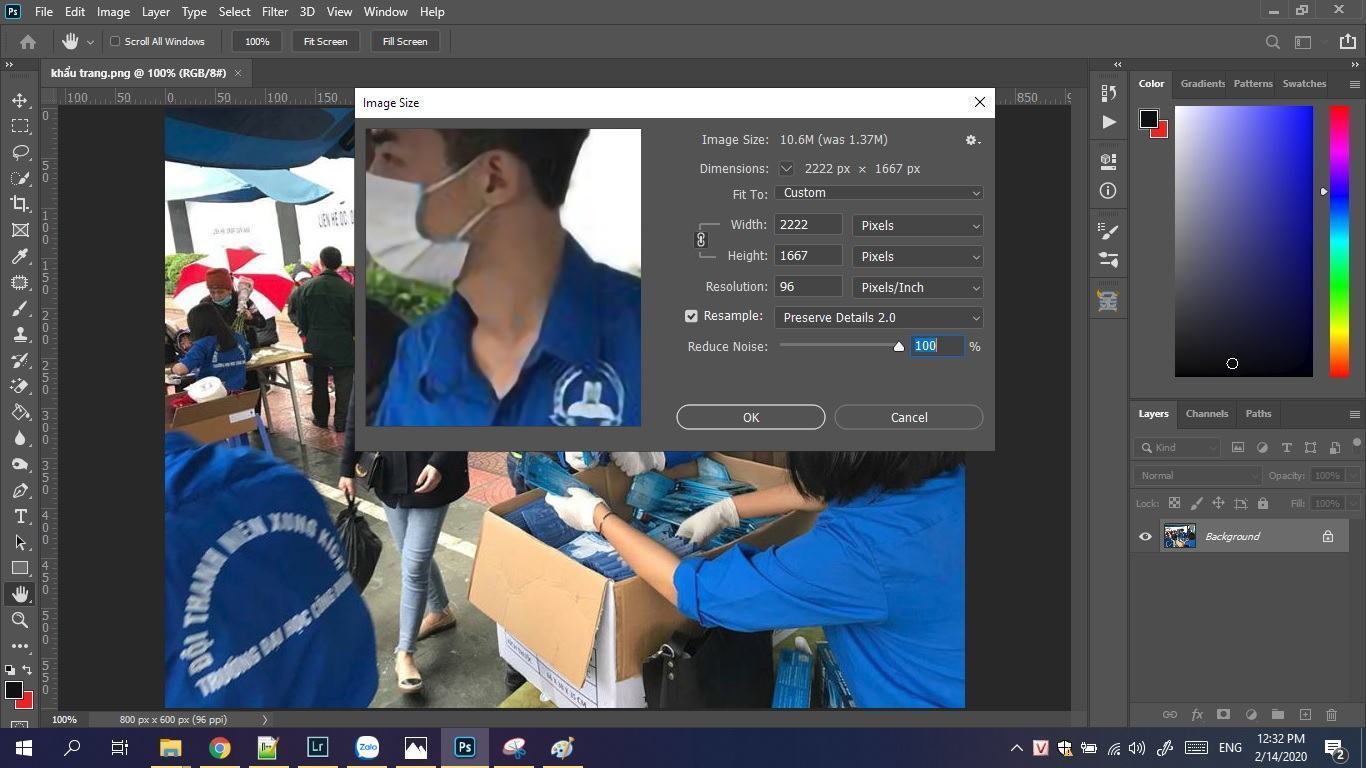Uncheck the Resample checkbox
Screen dimensions: 1366x768
(x=691, y=316)
